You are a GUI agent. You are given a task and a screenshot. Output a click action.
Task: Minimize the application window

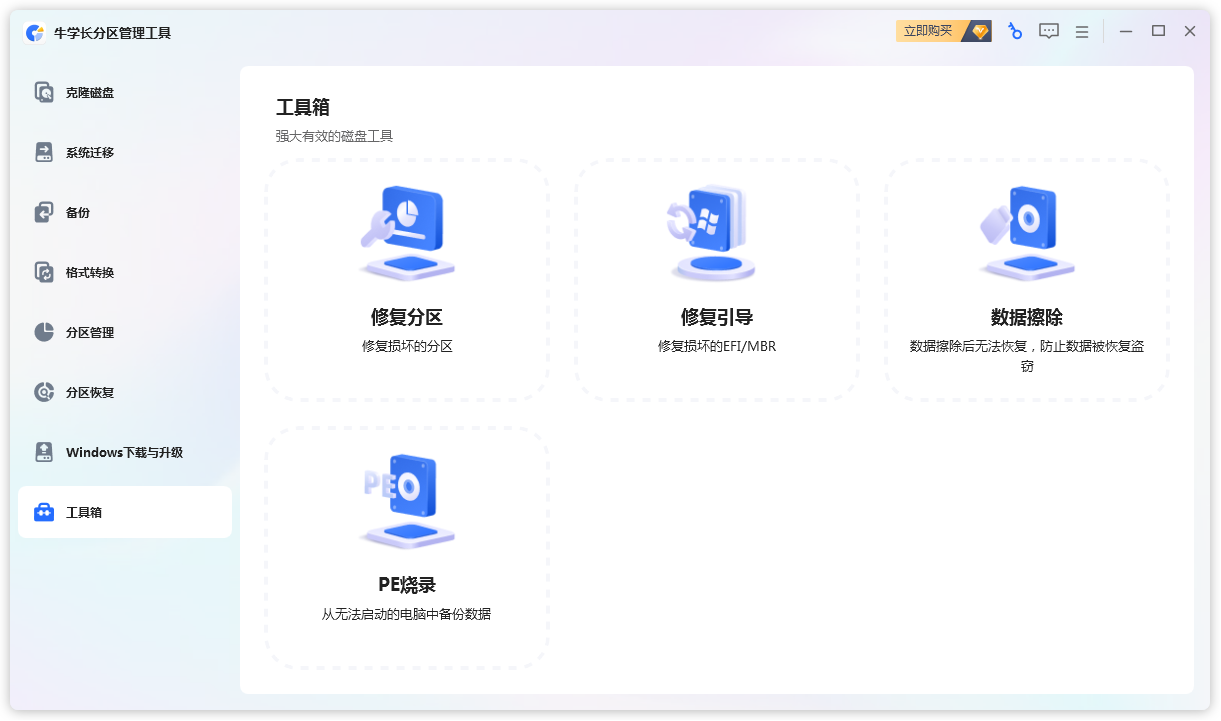click(1126, 32)
